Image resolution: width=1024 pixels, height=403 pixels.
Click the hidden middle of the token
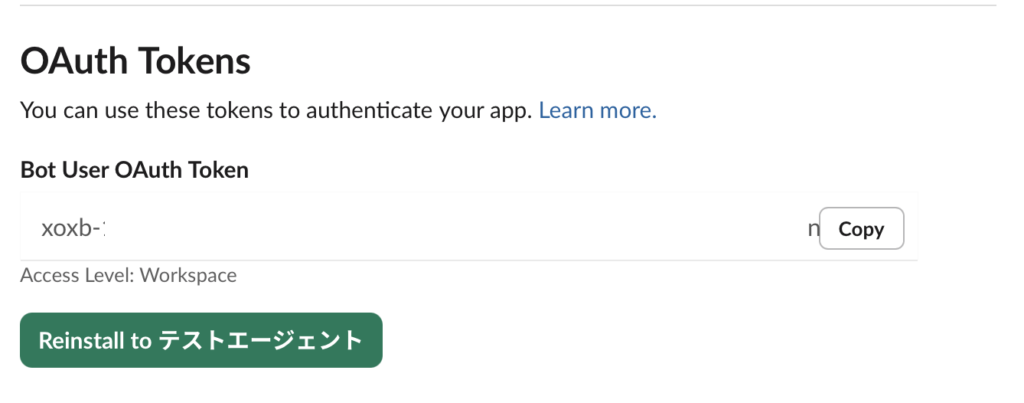point(450,229)
